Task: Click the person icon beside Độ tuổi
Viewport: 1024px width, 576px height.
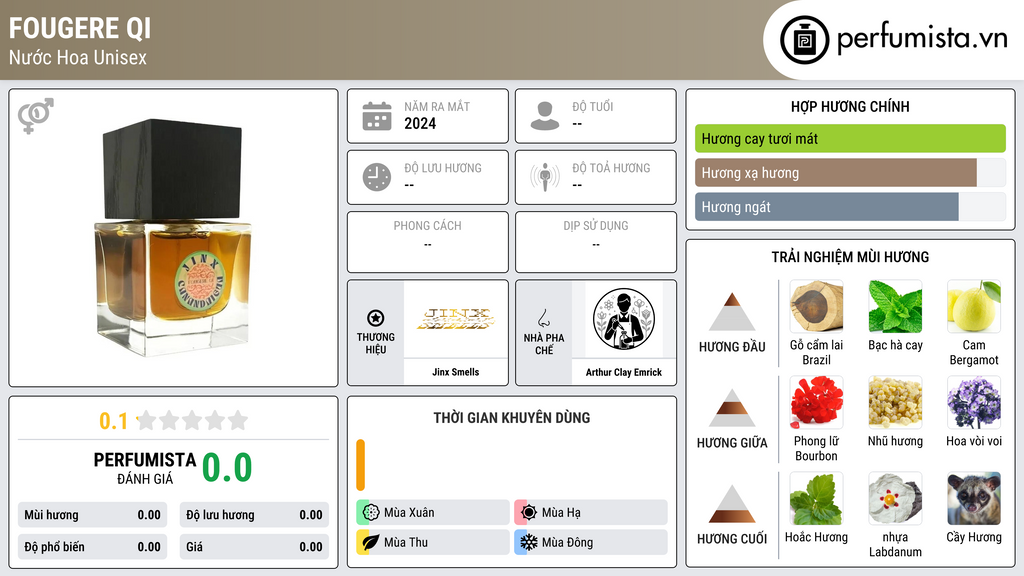Action: coord(545,116)
